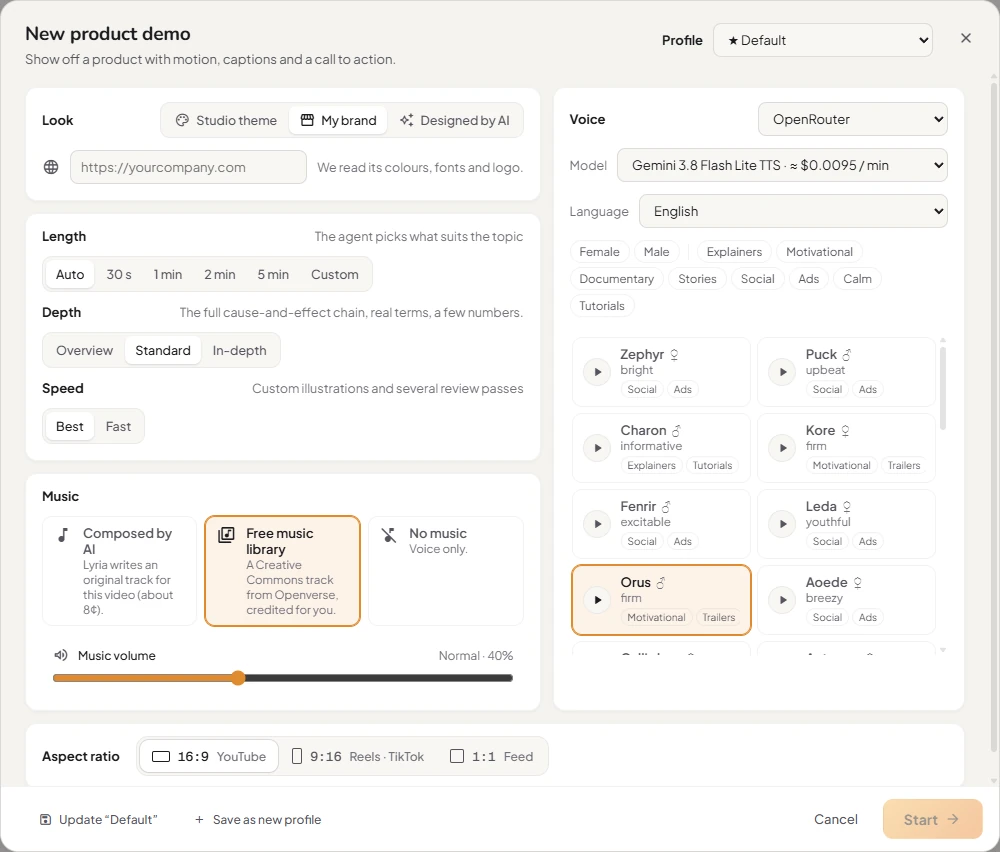
Task: Close the New product demo dialog
Action: [966, 38]
